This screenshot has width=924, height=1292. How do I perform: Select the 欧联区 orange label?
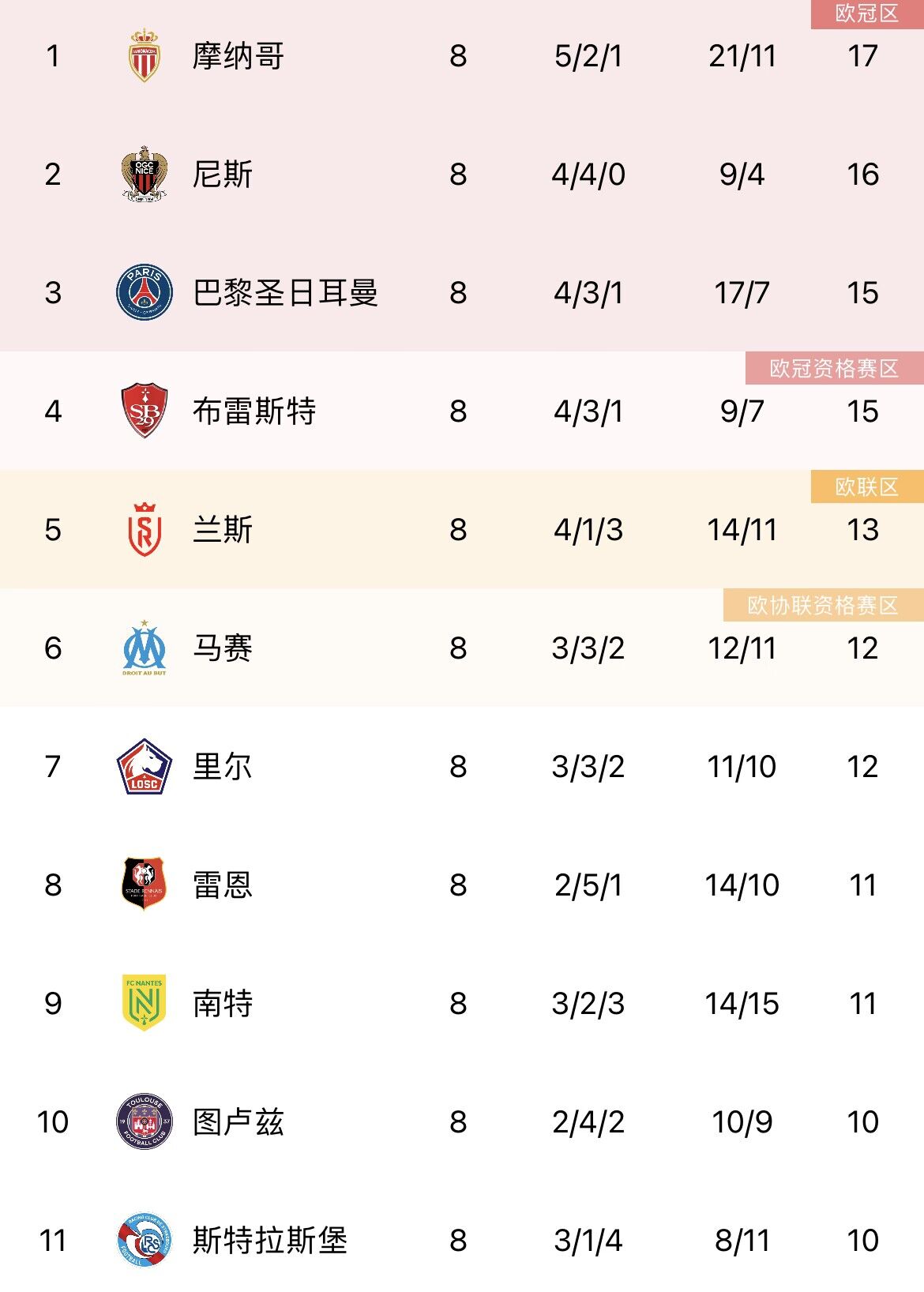click(866, 487)
